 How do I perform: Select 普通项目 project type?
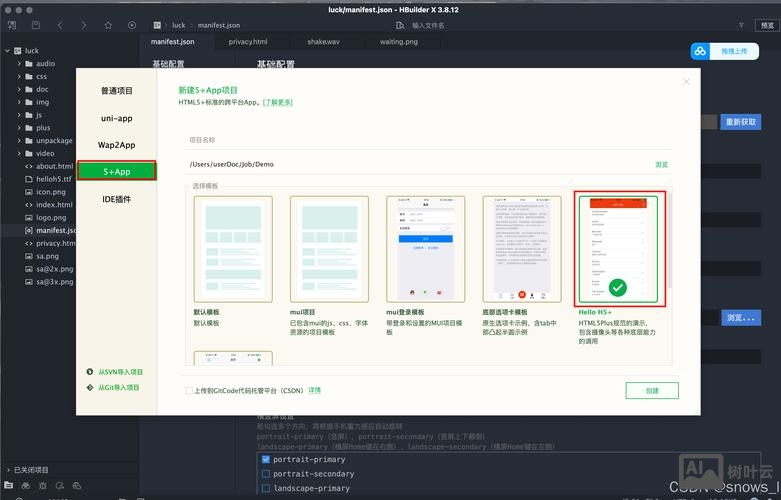point(117,91)
